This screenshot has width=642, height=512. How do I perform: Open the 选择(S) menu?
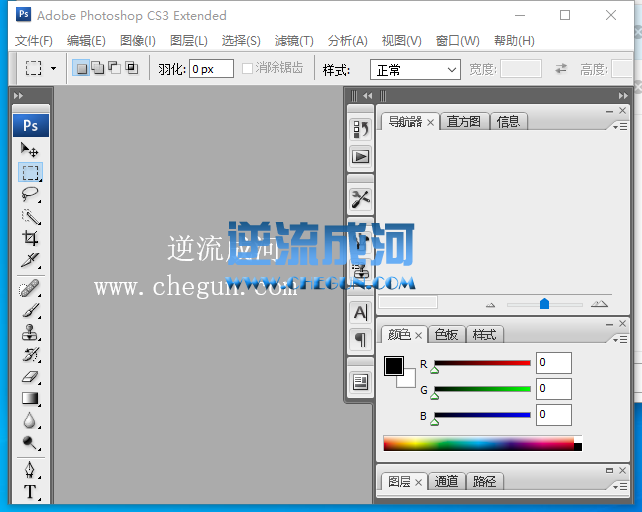click(241, 41)
